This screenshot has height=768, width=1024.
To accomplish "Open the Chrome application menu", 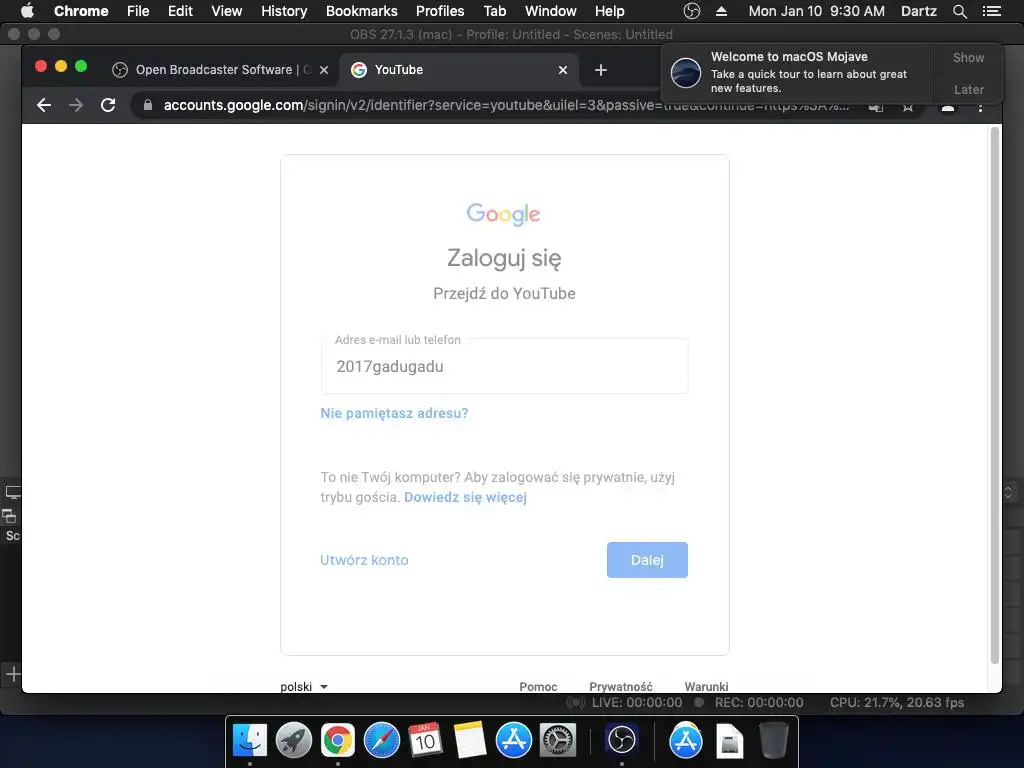I will [81, 11].
